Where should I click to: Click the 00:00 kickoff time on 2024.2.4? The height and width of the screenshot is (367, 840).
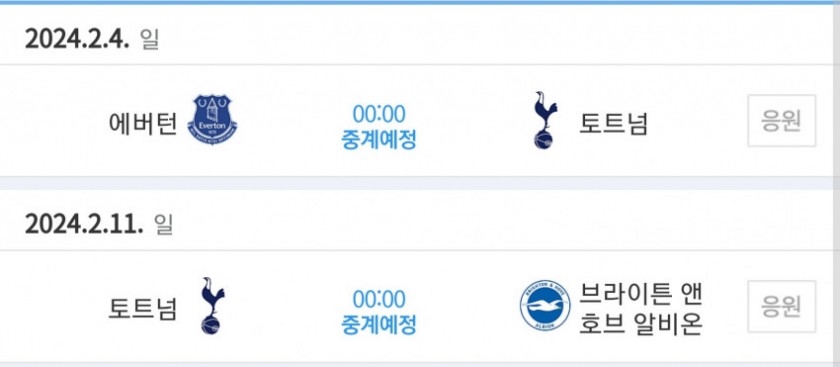pos(379,114)
